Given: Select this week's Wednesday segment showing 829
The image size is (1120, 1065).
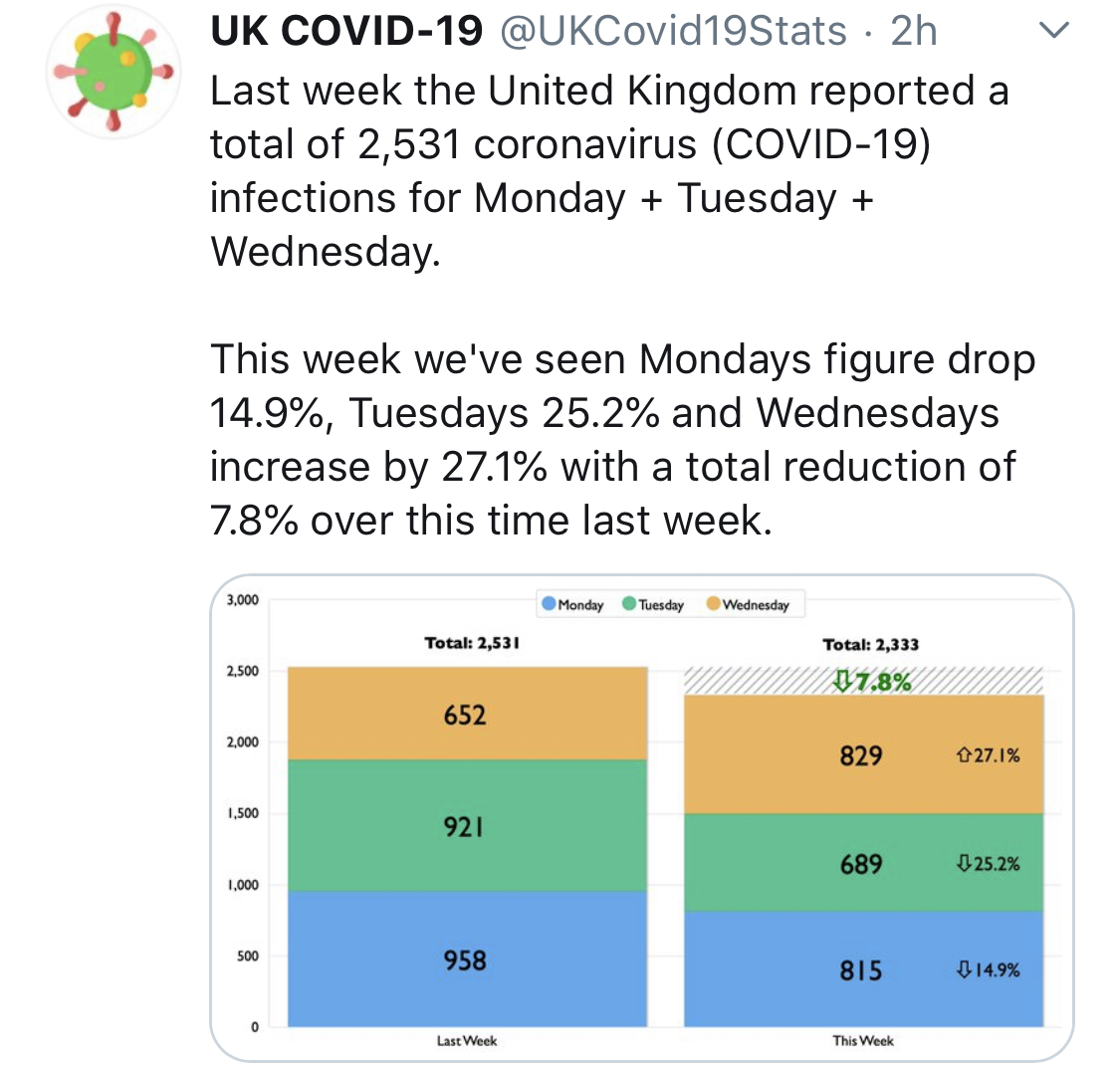Looking at the screenshot, I should (862, 755).
